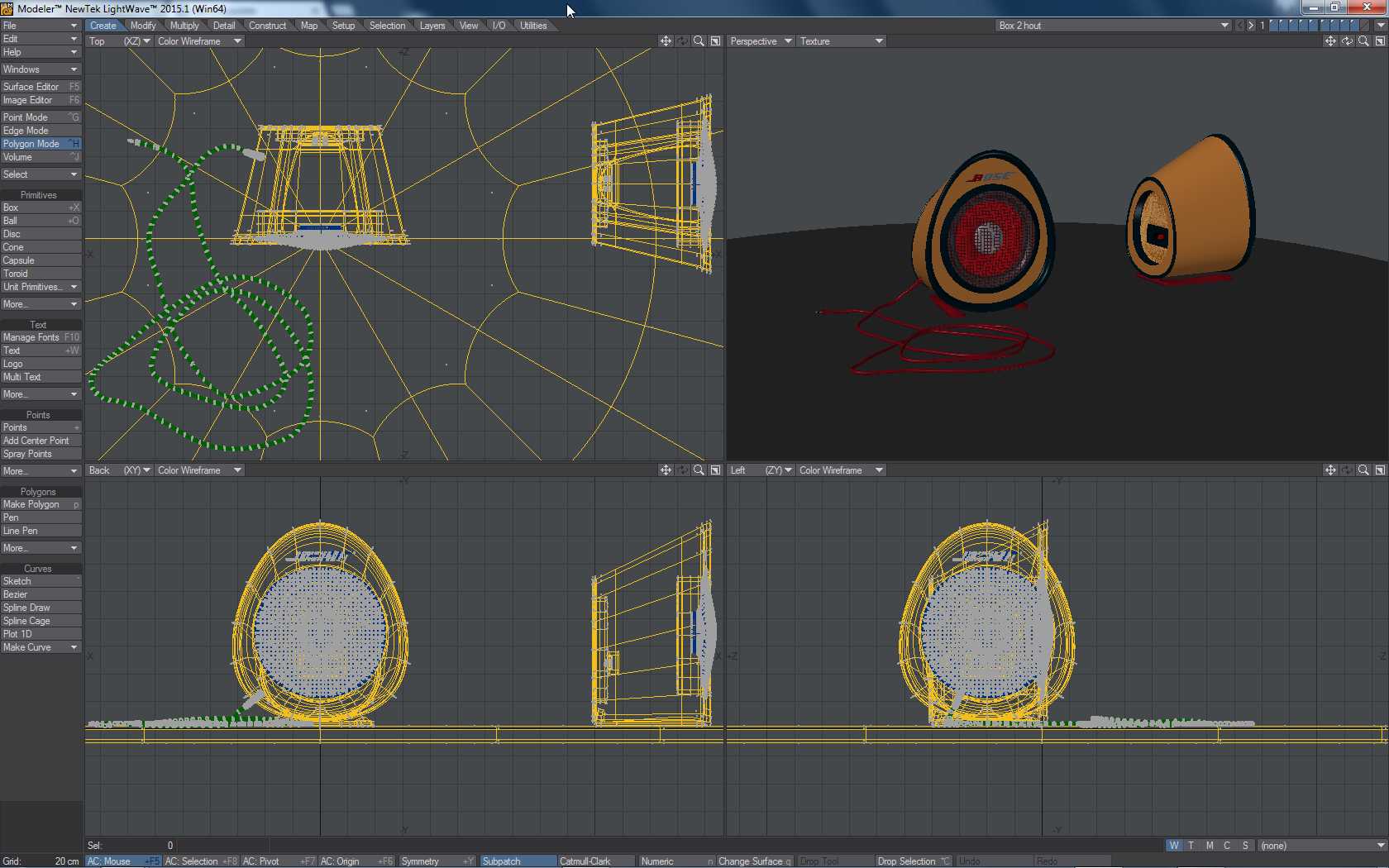Go to the previous layer bank arrow
The image size is (1389, 868).
pyautogui.click(x=1239, y=26)
